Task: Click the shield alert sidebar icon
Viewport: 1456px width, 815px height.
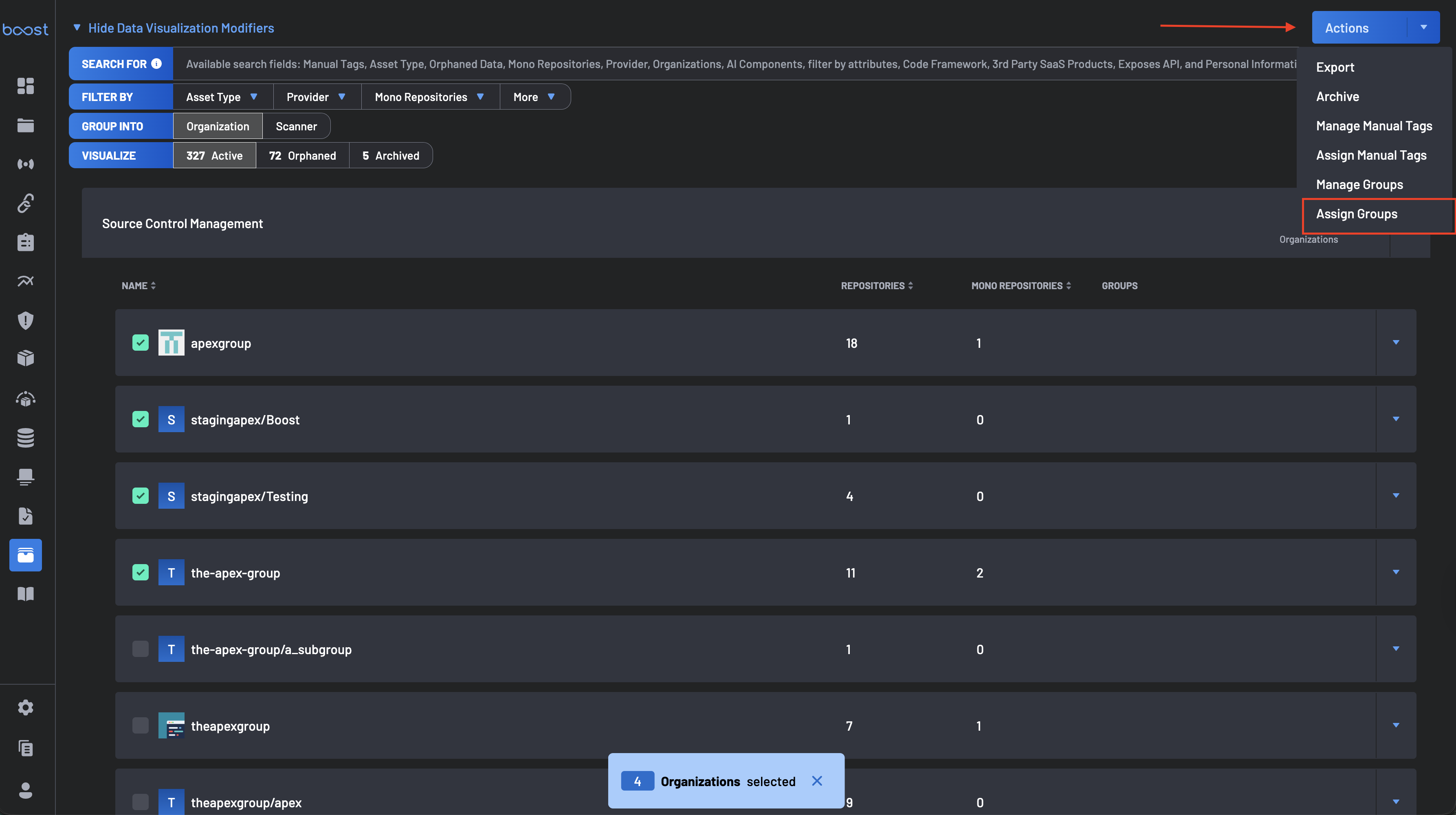Action: coord(25,321)
